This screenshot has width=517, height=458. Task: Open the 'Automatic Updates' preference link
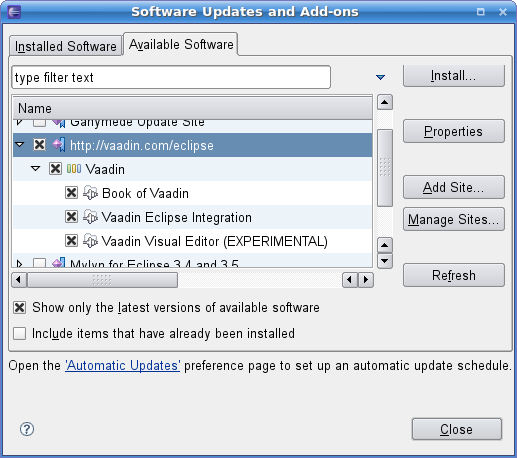pos(123,366)
